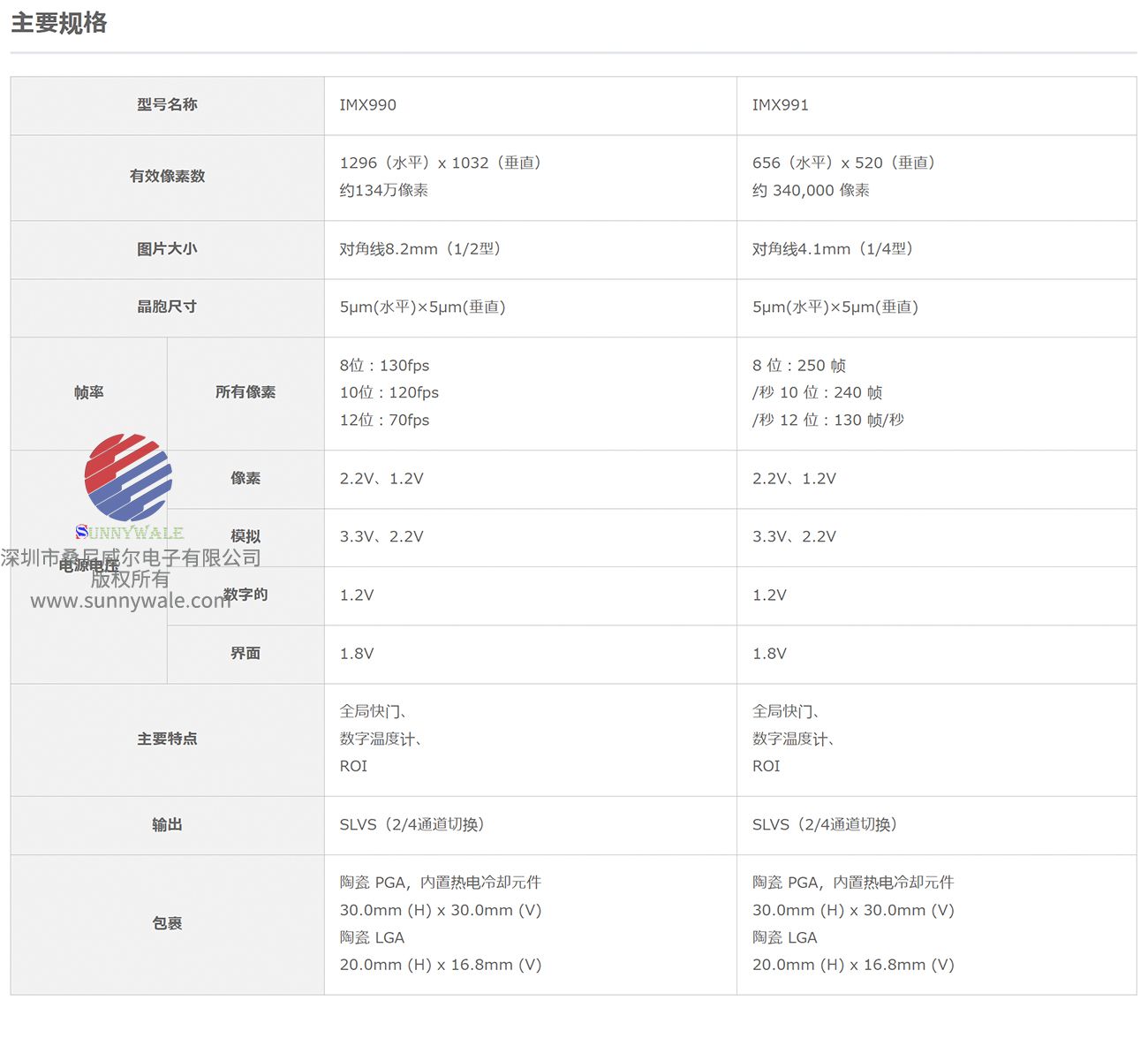
Task: Click the IMX990 全局快门 feature text
Action: (373, 711)
